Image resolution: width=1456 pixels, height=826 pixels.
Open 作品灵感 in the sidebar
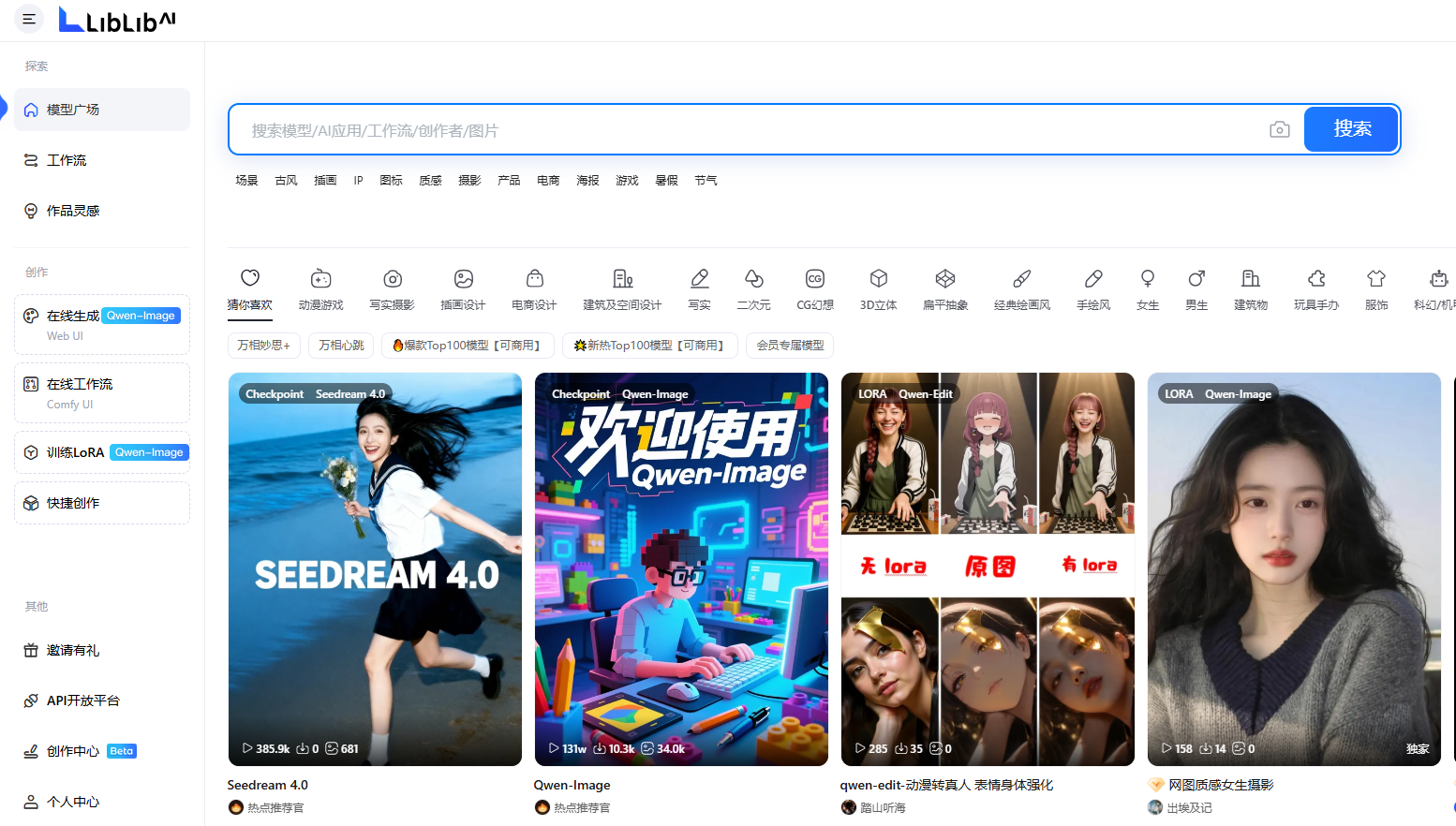coord(73,211)
